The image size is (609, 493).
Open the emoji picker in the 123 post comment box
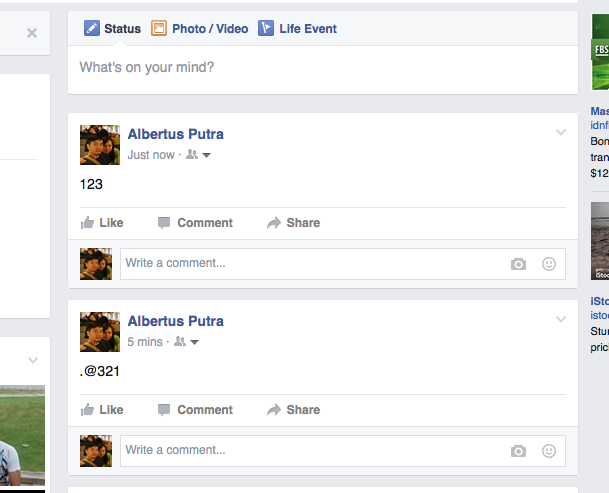(x=549, y=264)
